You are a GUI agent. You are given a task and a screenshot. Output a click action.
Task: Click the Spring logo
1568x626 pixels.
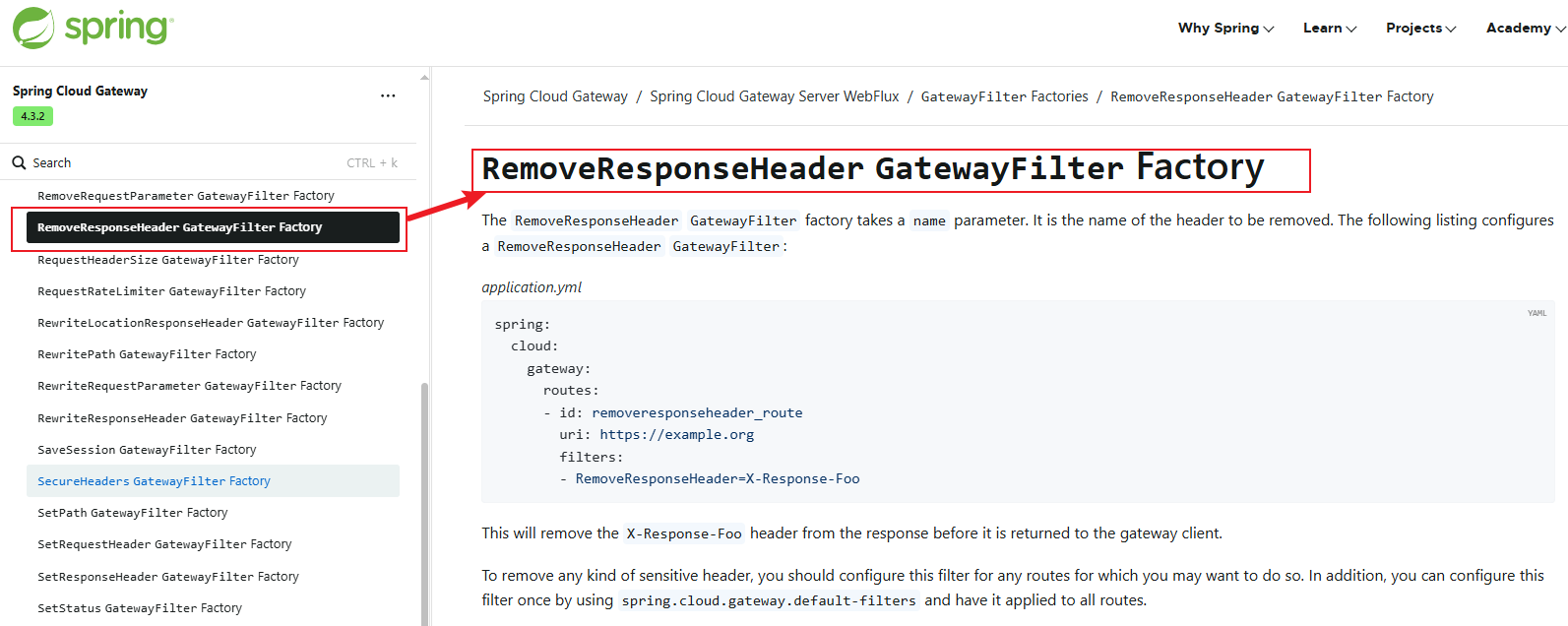93,28
